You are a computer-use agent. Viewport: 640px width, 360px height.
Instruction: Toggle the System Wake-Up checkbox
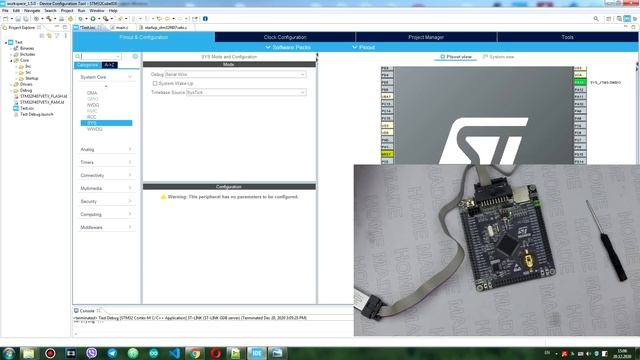pos(155,83)
